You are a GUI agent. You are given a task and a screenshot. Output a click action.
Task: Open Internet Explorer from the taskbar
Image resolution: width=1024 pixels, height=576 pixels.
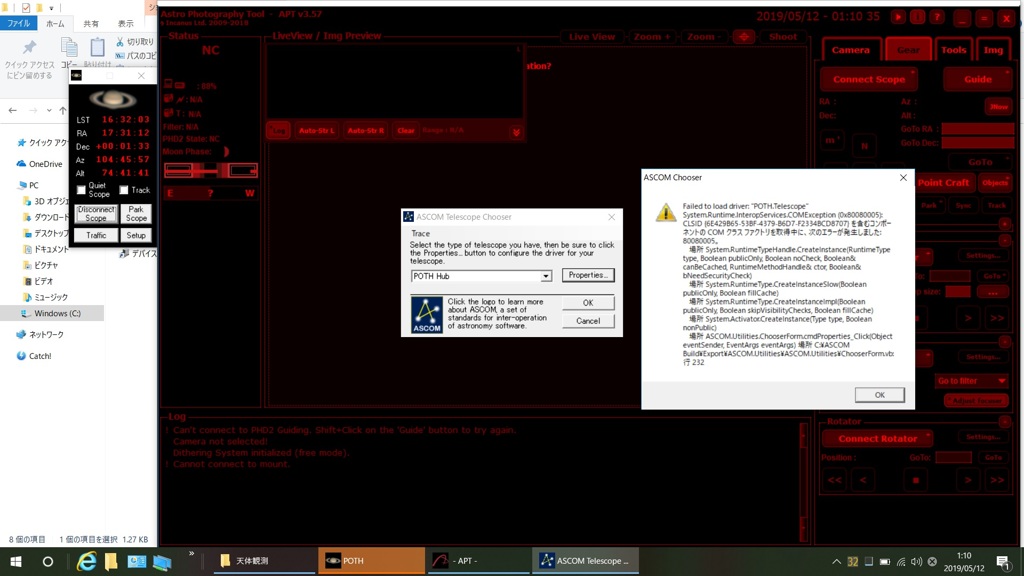tap(86, 561)
